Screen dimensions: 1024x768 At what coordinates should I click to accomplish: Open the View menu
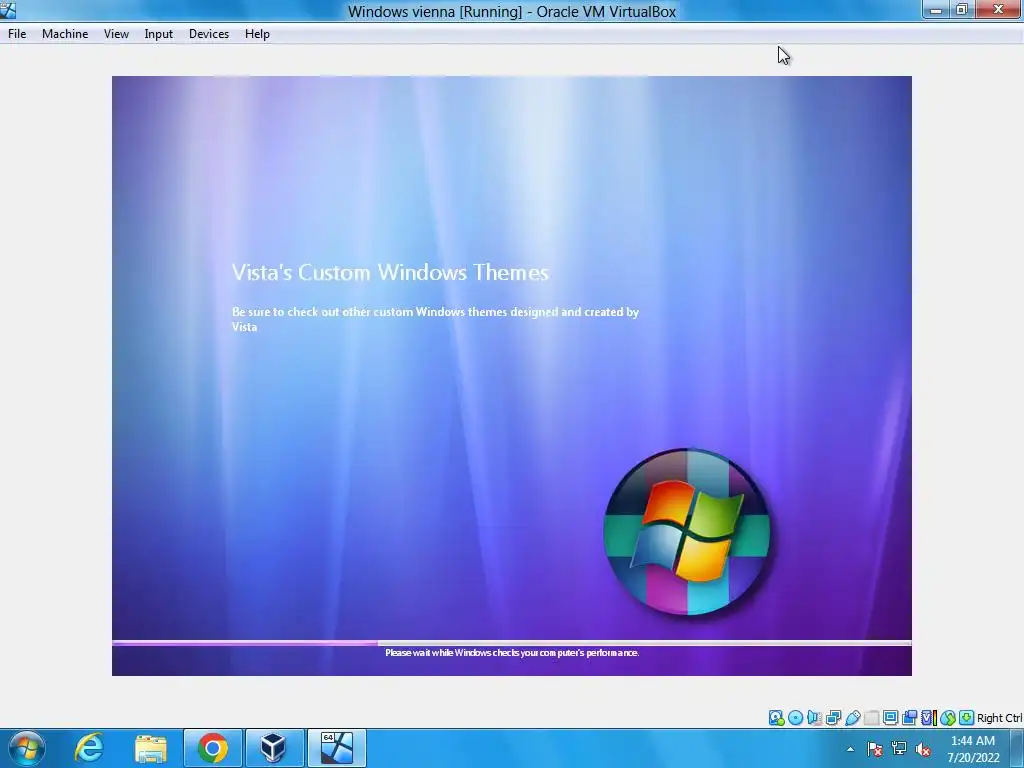[x=116, y=34]
